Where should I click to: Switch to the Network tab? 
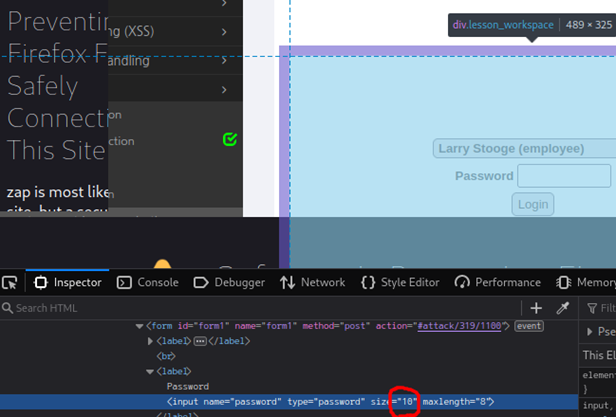tap(313, 283)
